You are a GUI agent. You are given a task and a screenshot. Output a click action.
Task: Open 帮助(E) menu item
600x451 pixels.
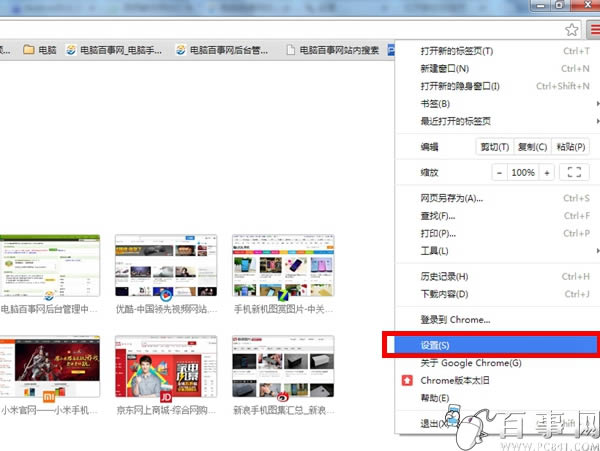click(x=497, y=398)
